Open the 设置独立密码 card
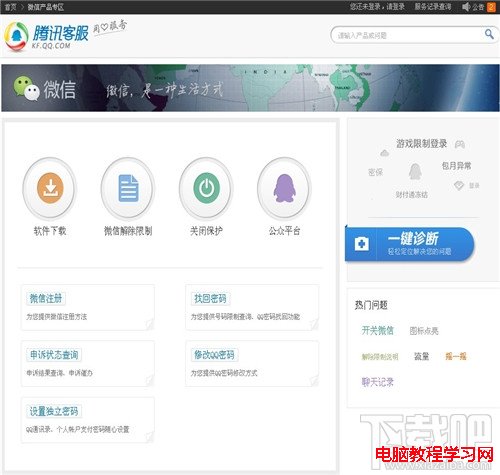 (x=88, y=420)
